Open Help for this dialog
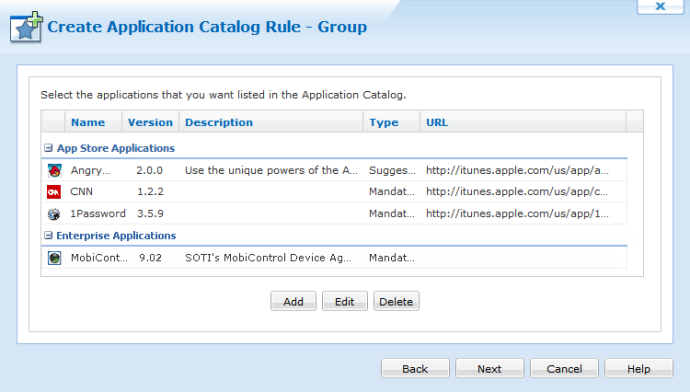Image resolution: width=690 pixels, height=392 pixels. 639,368
